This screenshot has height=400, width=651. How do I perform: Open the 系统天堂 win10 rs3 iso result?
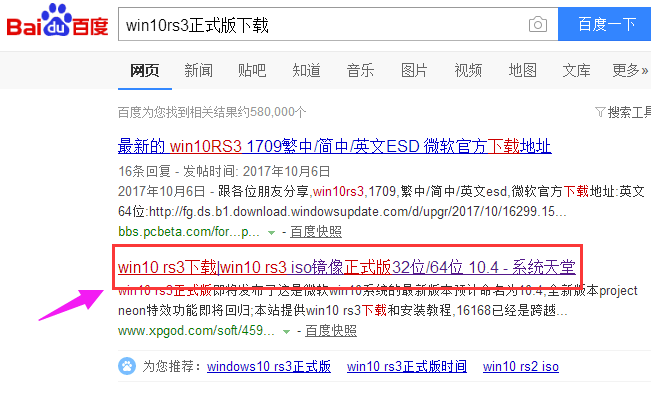(x=346, y=267)
